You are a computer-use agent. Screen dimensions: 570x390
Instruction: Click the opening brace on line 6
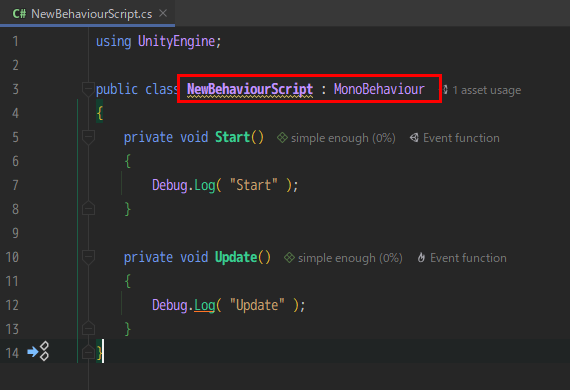tap(128, 161)
